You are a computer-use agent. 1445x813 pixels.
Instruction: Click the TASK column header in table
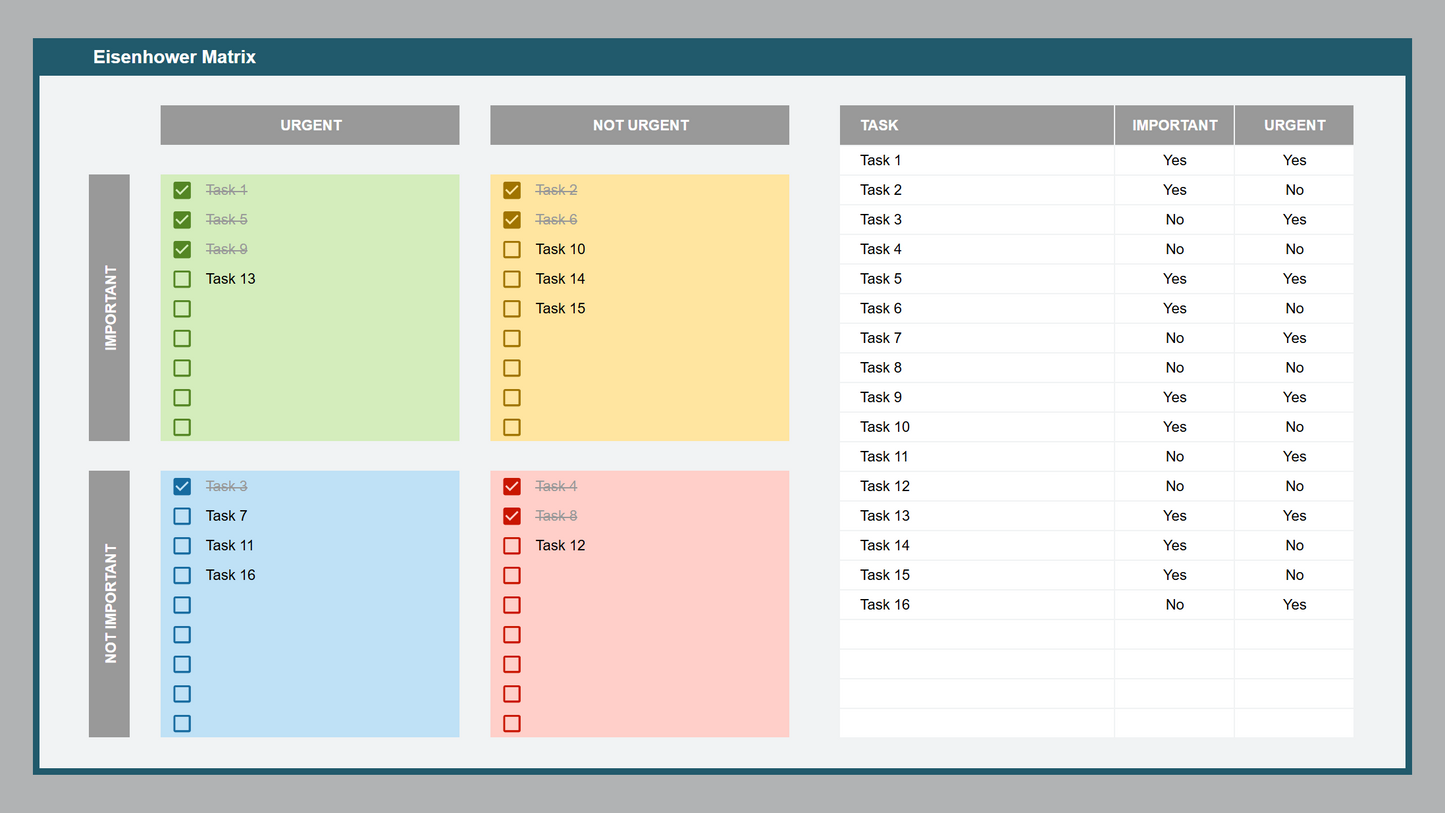tap(976, 125)
